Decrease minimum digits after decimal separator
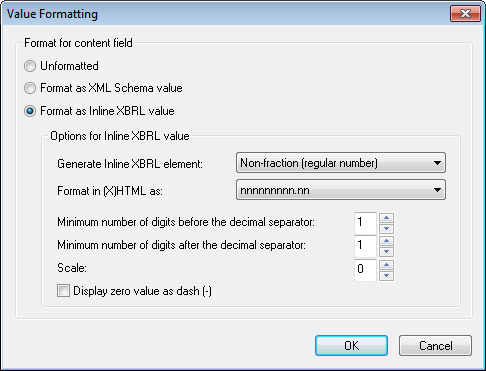The image size is (486, 371). click(x=386, y=252)
